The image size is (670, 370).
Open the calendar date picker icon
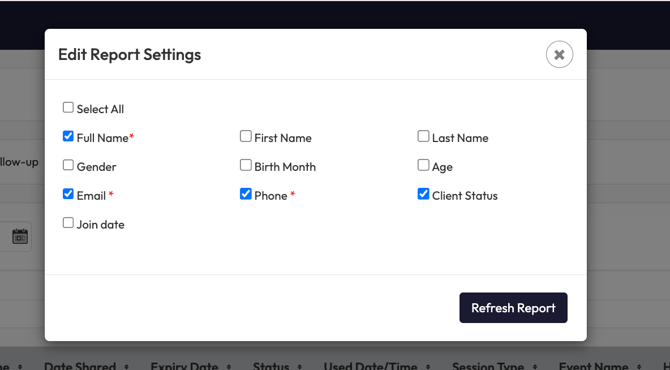[20, 236]
